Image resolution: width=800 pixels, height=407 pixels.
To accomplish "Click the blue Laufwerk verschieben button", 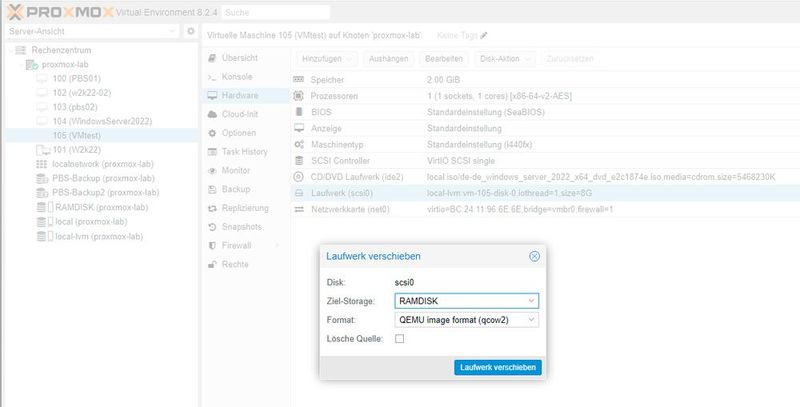I will click(x=497, y=367).
